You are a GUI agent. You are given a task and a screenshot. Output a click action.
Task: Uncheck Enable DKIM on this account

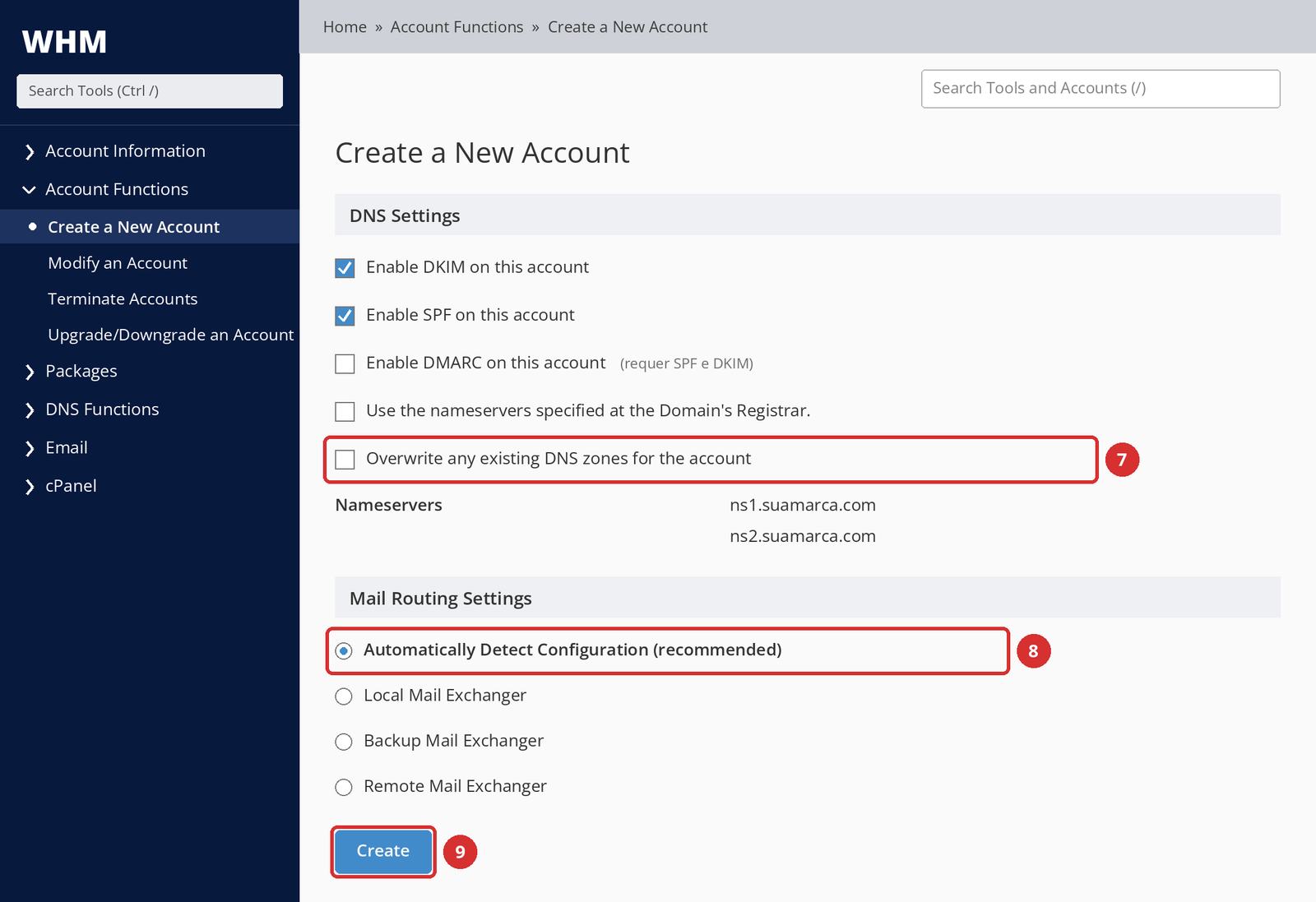(x=345, y=268)
